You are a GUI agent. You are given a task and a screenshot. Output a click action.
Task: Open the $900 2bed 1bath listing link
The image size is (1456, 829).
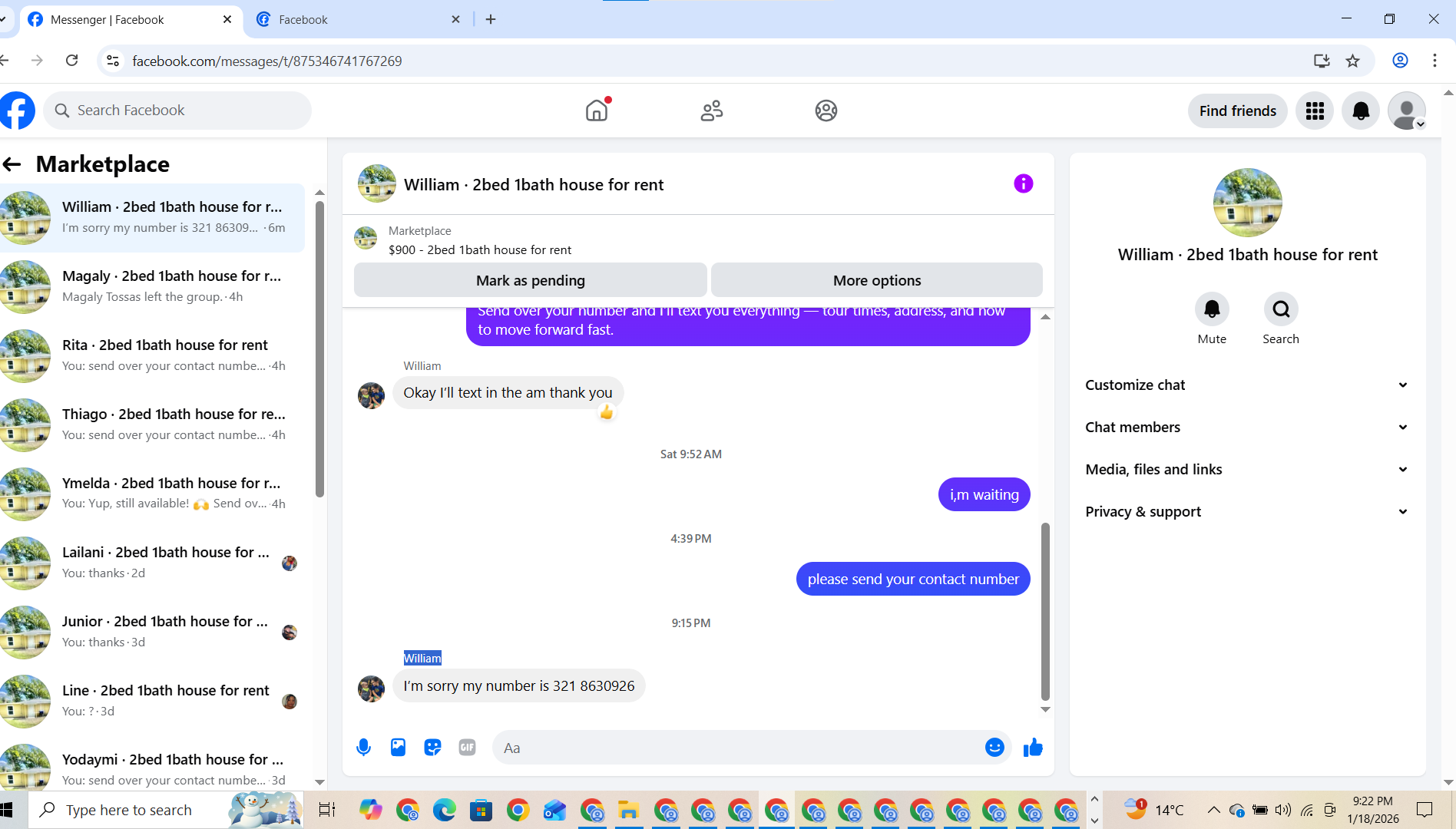point(480,249)
